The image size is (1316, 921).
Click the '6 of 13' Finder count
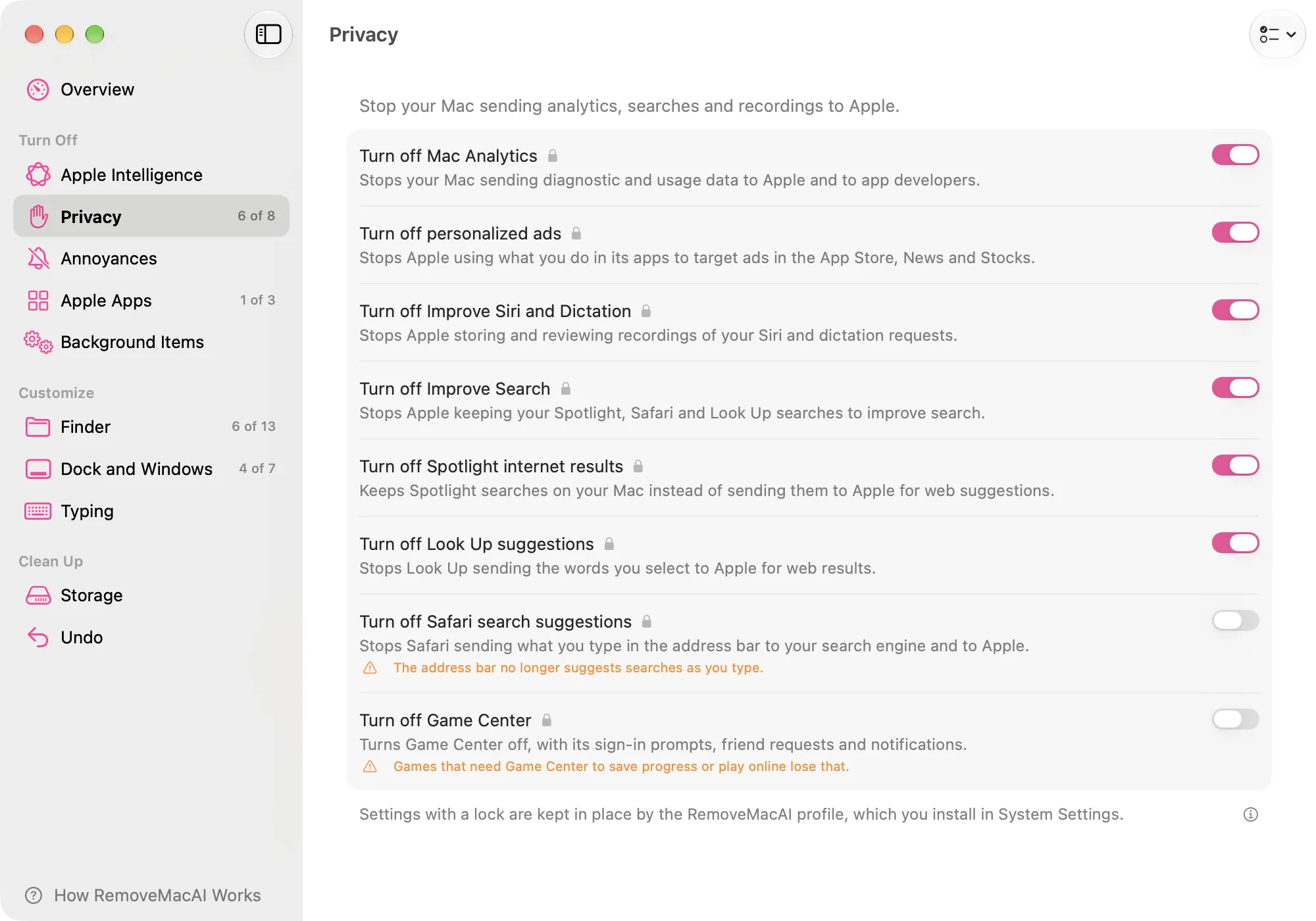(253, 426)
